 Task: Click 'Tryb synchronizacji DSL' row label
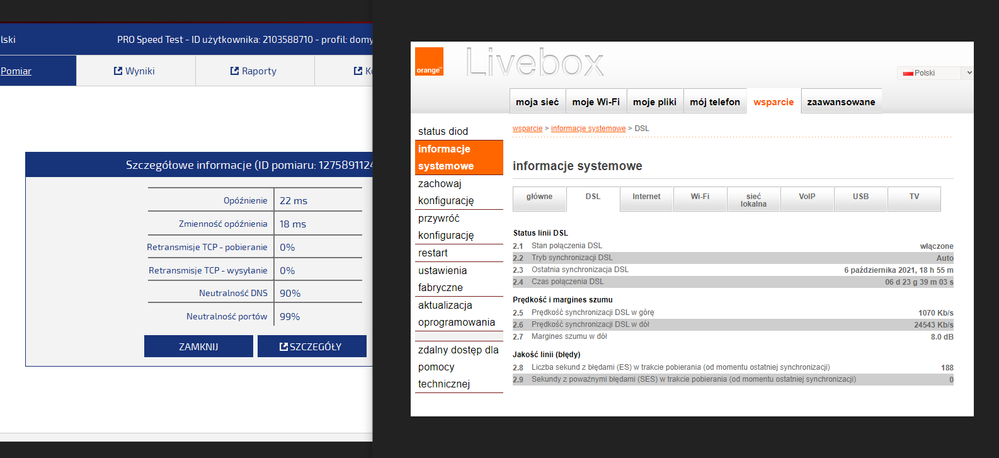tap(572, 258)
